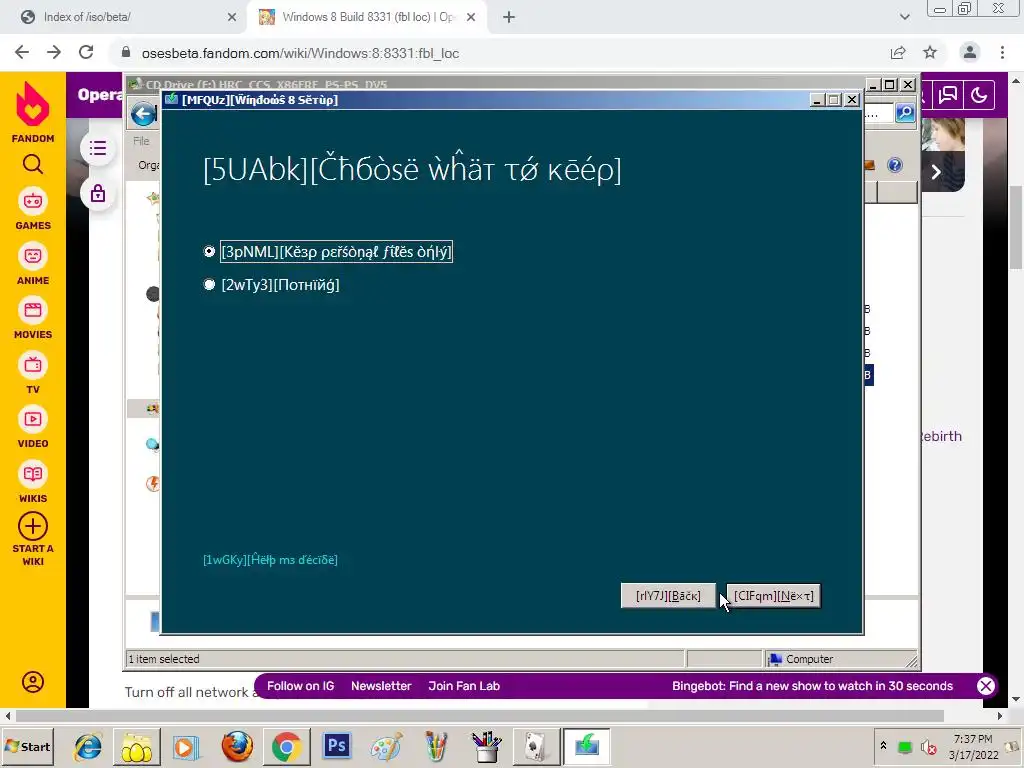
Task: Share this page icon in address bar
Action: coord(898,53)
